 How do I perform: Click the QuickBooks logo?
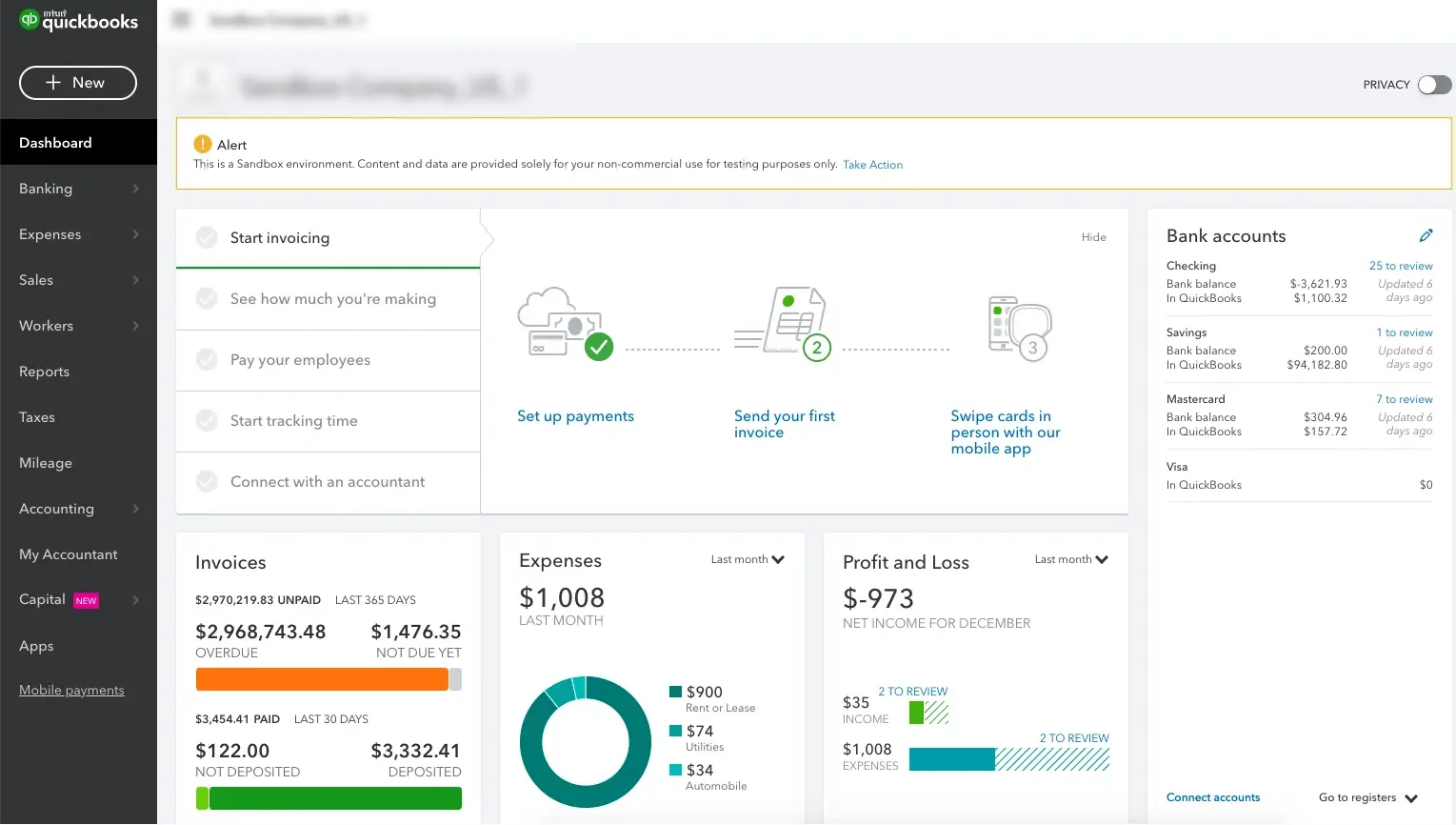(x=76, y=19)
